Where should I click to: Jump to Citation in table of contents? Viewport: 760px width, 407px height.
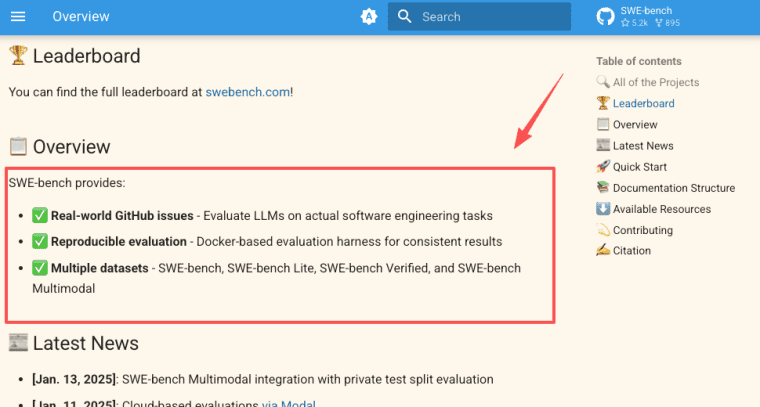(x=632, y=250)
